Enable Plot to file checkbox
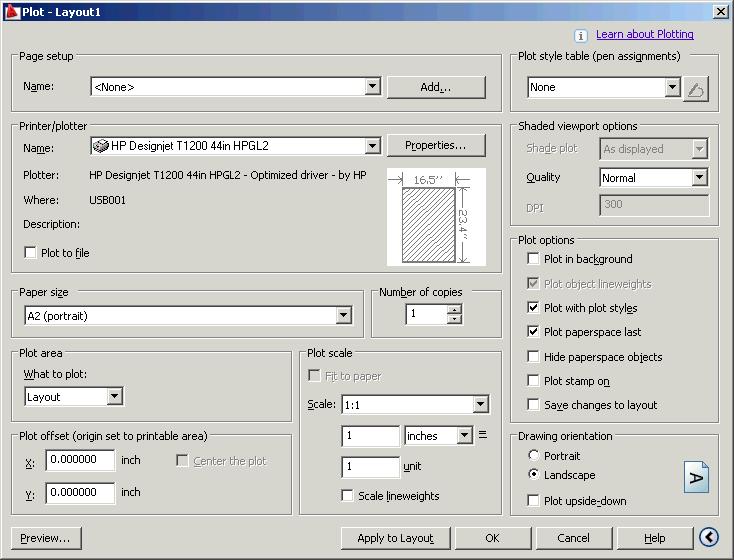Viewport: 734px width, 560px height. click(30, 253)
